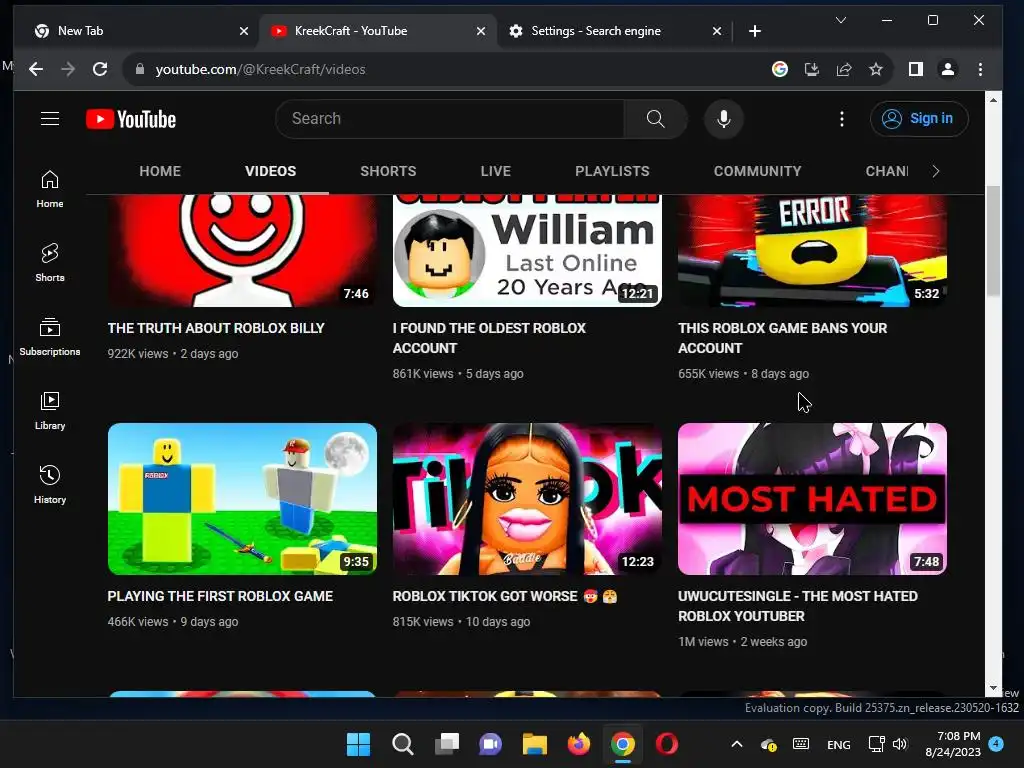Launch Opera from the taskbar
This screenshot has height=768, width=1024.
(667, 744)
